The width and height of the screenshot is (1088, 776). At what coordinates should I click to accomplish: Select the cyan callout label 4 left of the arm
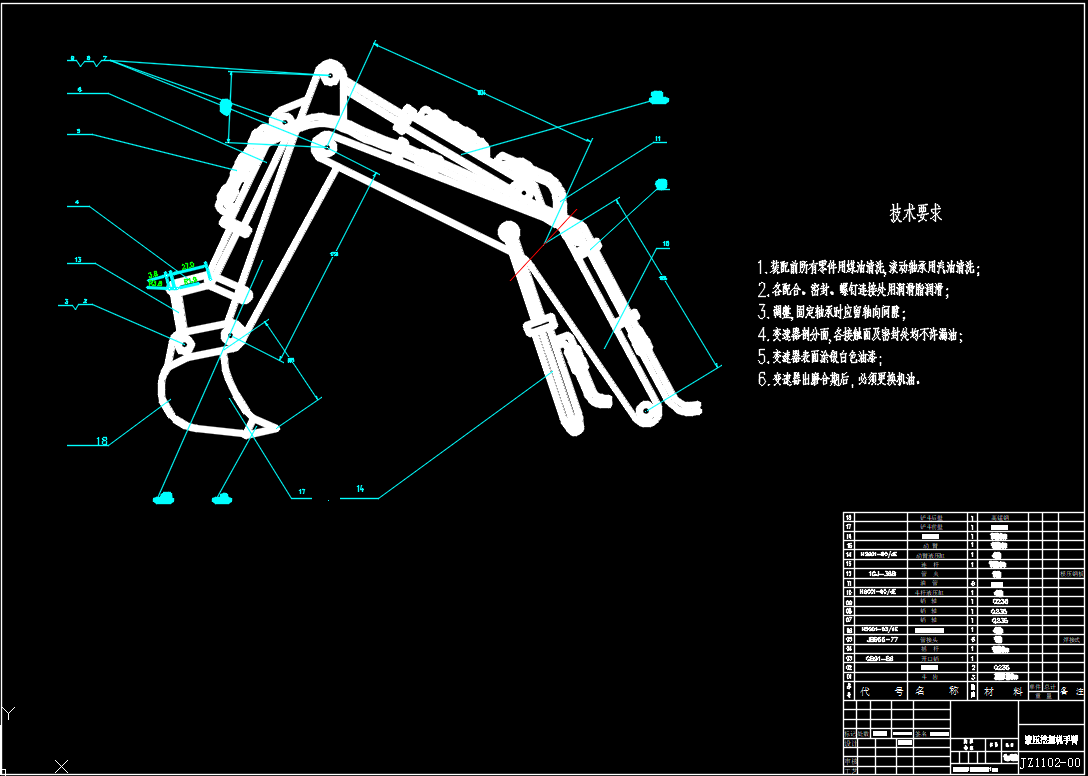point(78,203)
